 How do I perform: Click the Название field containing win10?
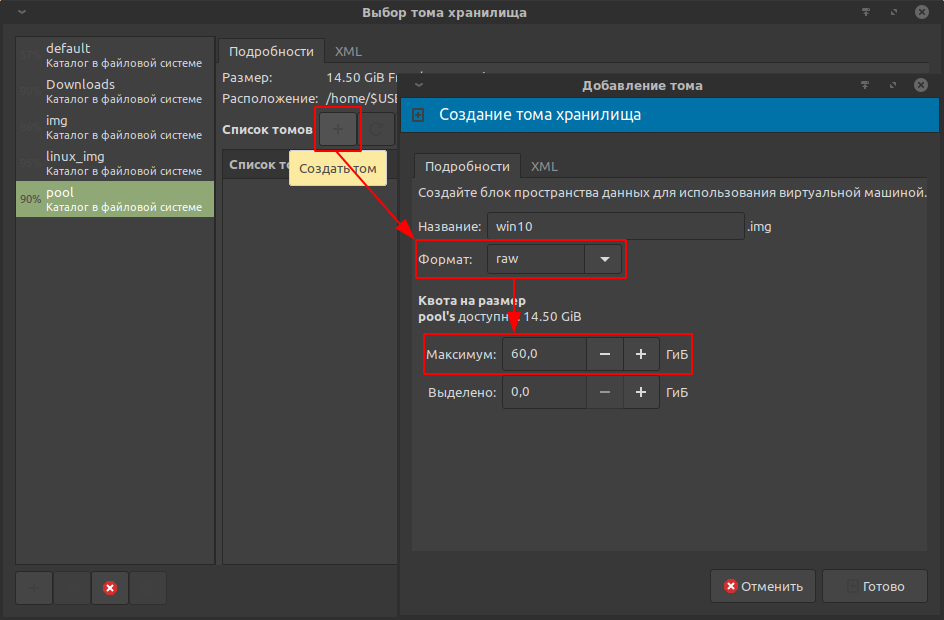point(615,227)
